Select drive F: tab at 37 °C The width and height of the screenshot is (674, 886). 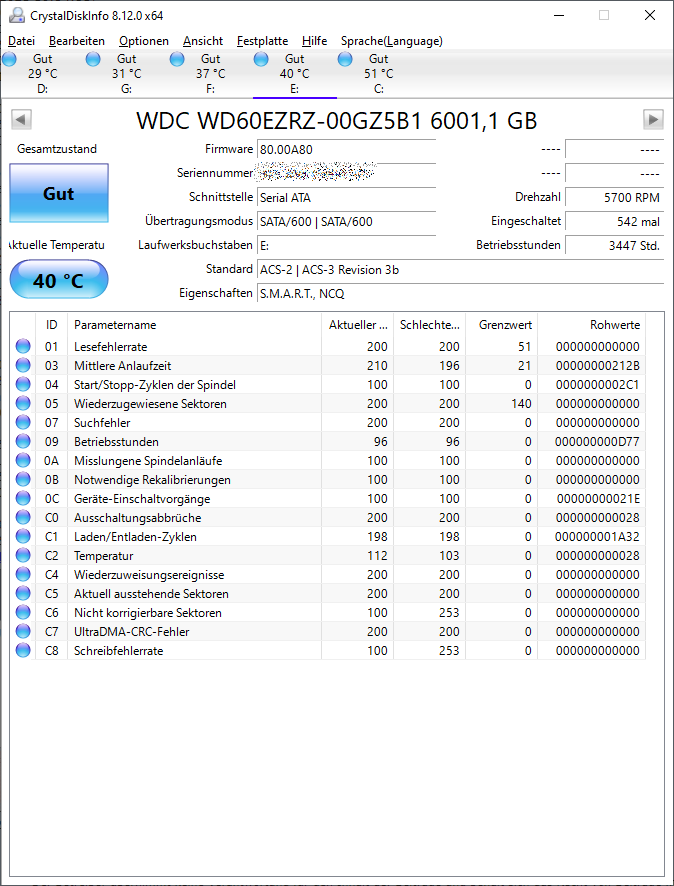211,73
